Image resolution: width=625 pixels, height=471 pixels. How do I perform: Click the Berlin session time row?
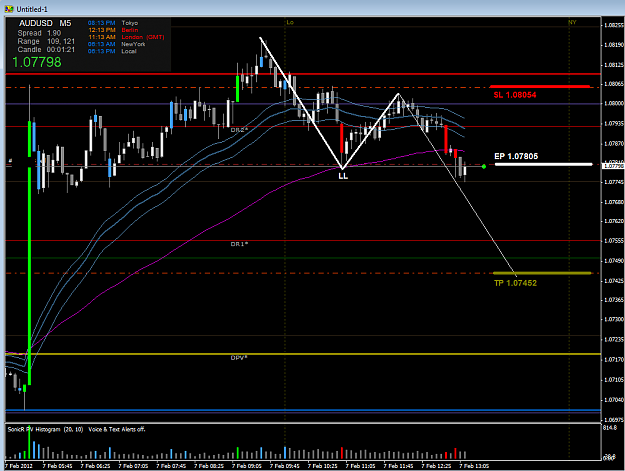[113, 30]
